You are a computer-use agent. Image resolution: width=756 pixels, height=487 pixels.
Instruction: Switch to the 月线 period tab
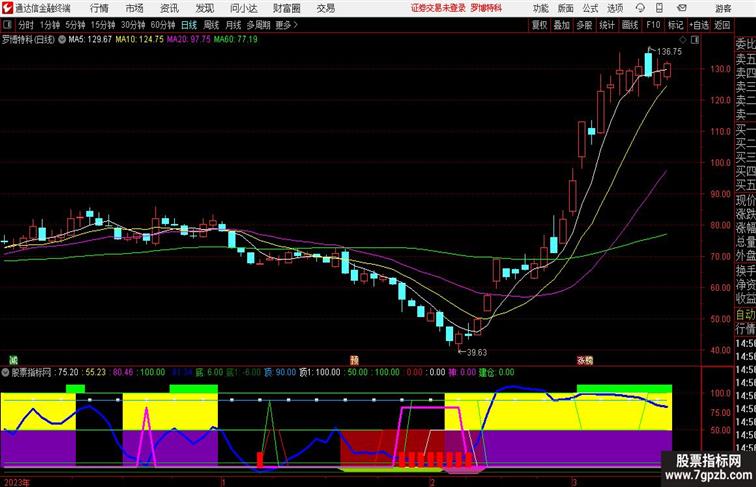233,25
